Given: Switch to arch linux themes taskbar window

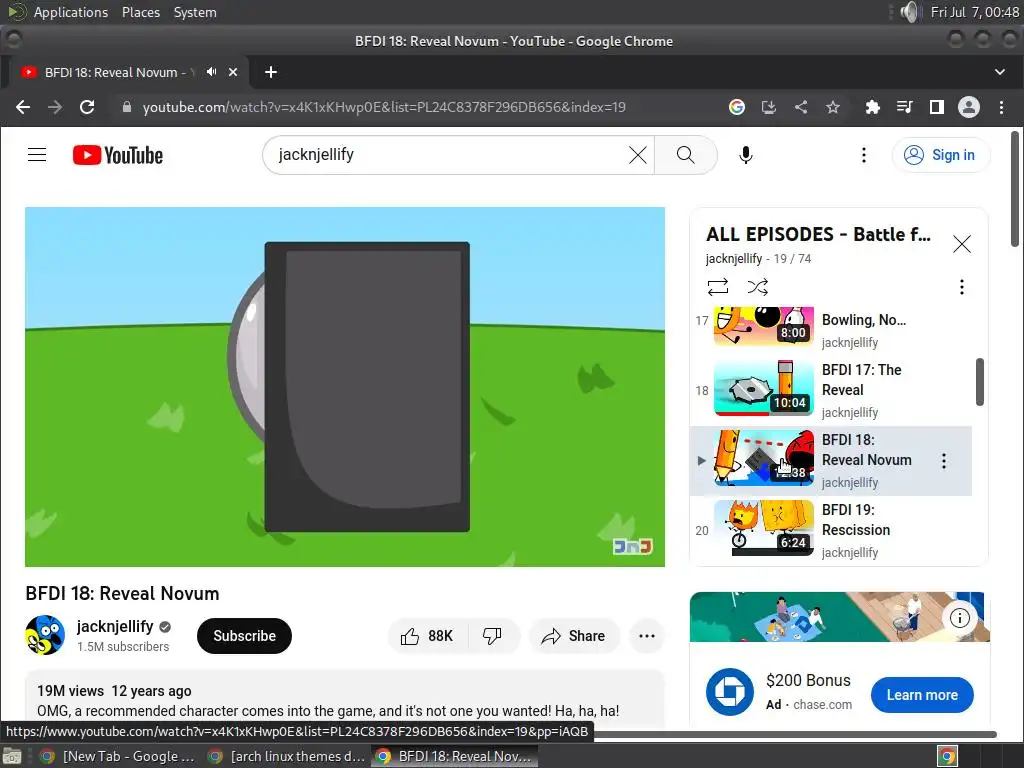Looking at the screenshot, I should [287, 756].
